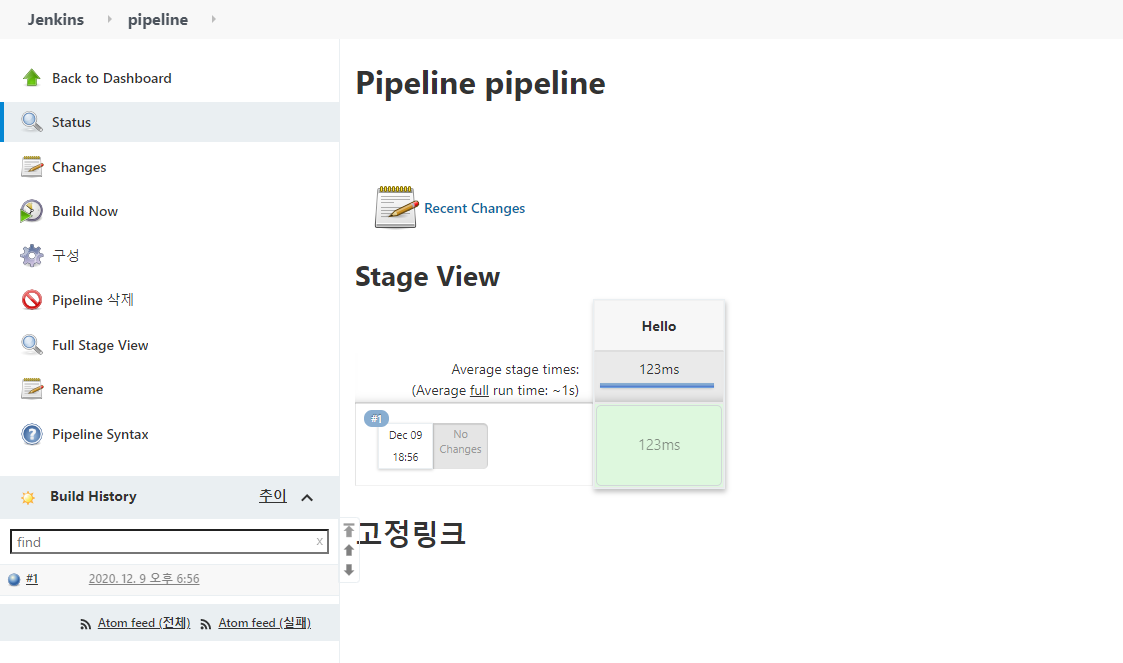Click the RSS icon for Atom feed (실패)
The image size is (1123, 663).
tap(206, 624)
